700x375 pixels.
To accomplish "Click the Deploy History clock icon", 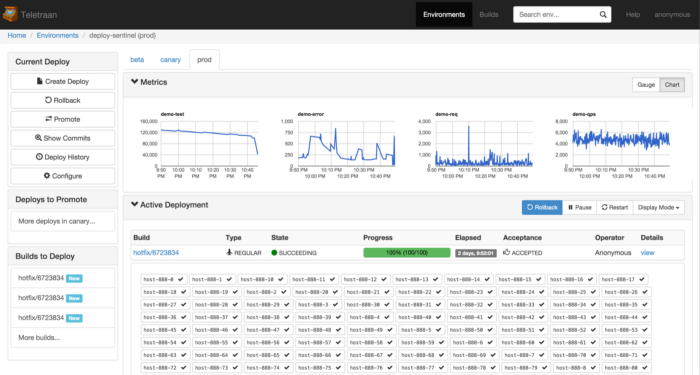I will pos(39,157).
